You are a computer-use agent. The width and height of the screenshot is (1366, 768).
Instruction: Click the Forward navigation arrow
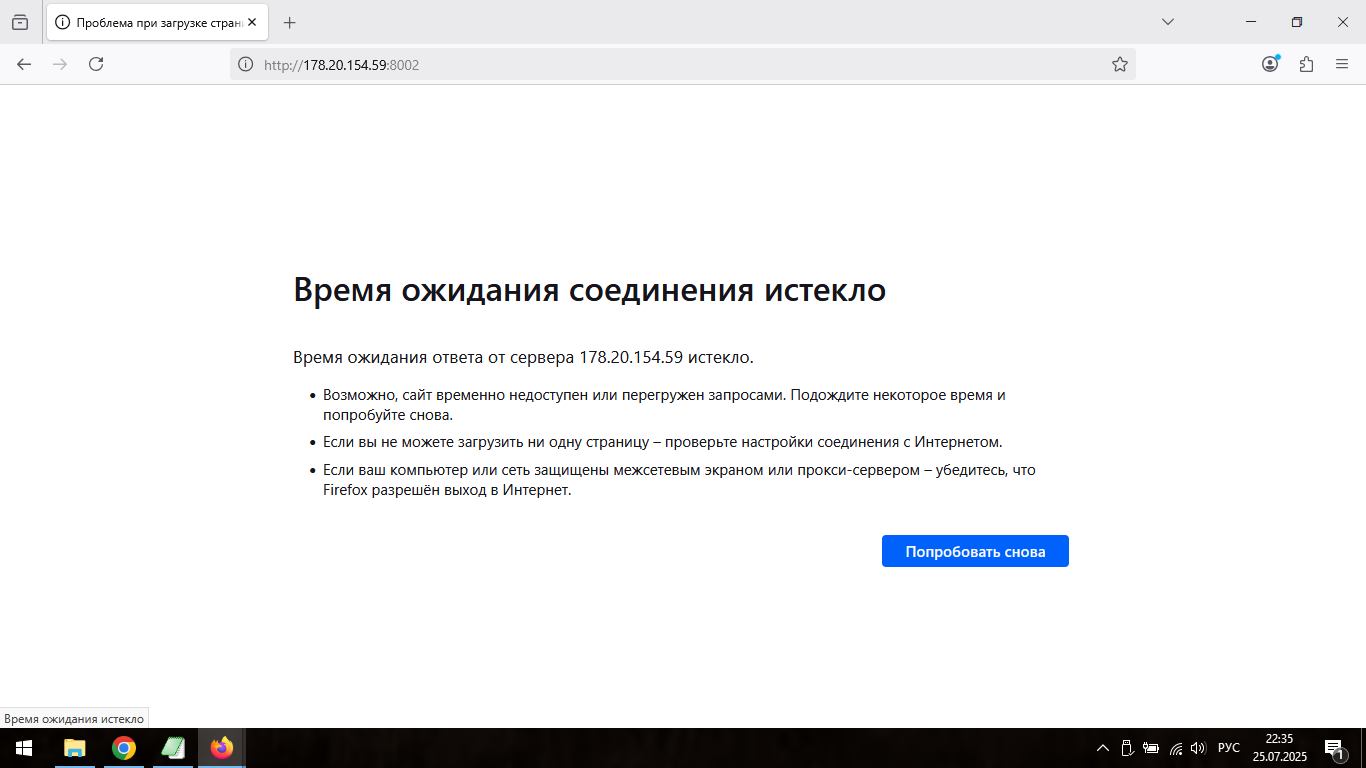point(60,63)
